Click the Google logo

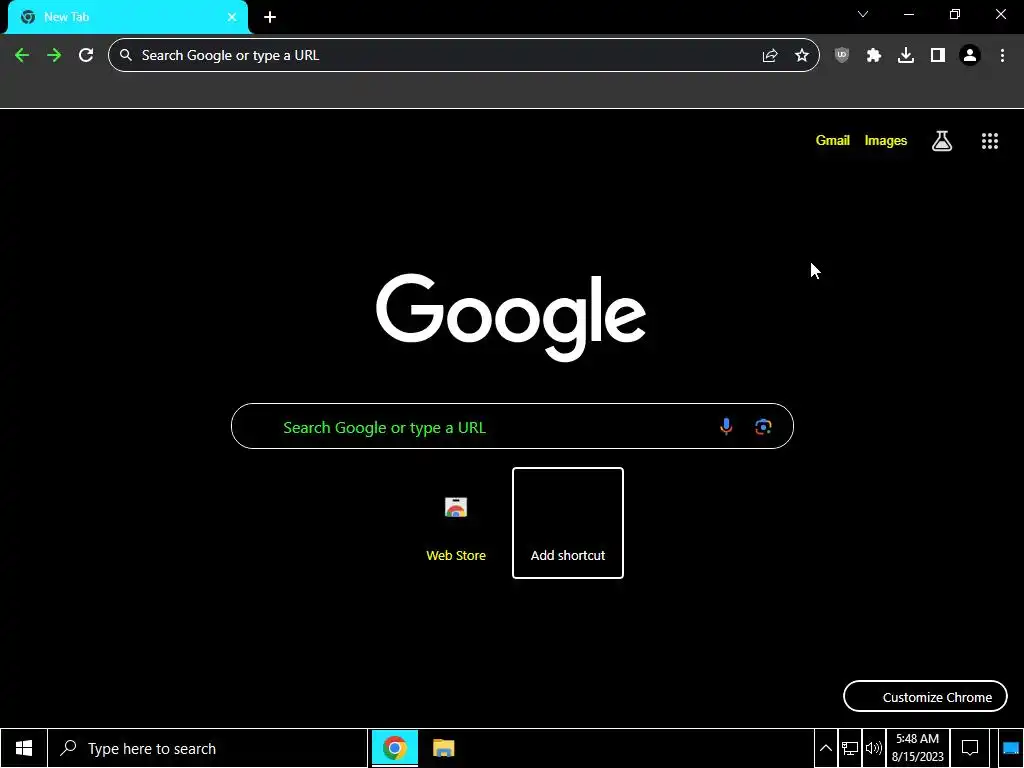click(511, 317)
